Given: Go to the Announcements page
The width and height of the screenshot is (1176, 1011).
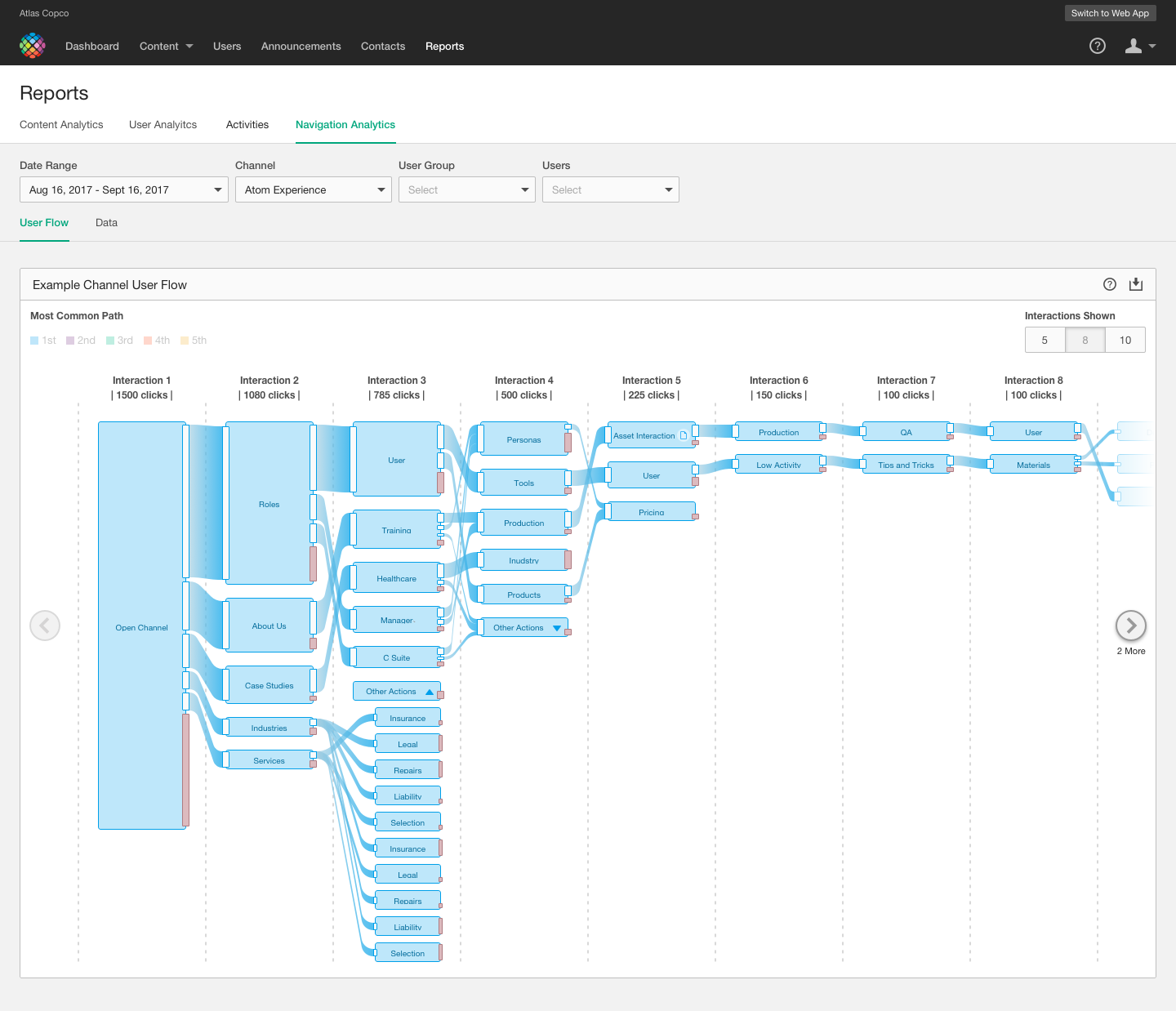Looking at the screenshot, I should tap(301, 46).
